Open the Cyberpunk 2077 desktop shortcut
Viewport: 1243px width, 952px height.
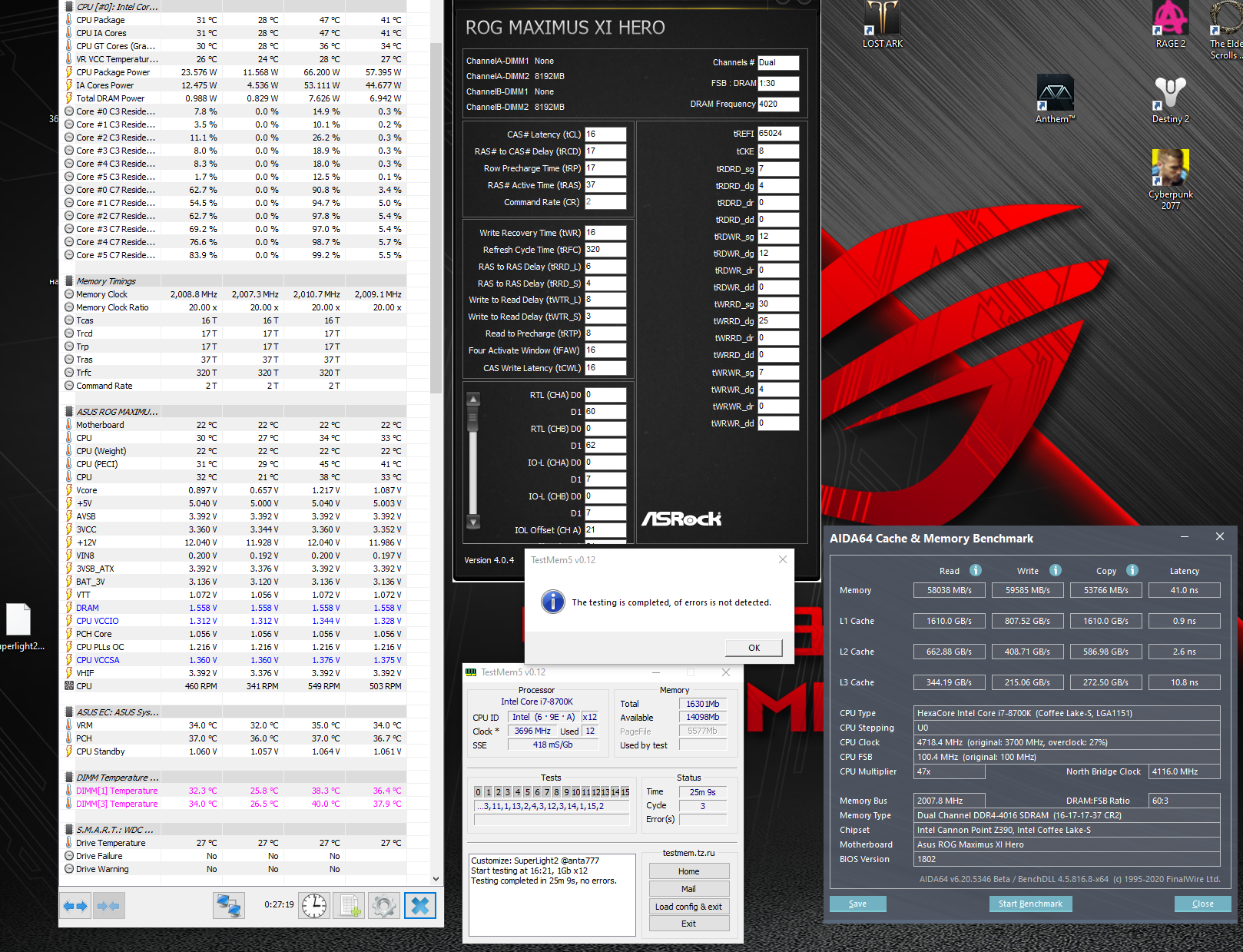pos(1170,179)
